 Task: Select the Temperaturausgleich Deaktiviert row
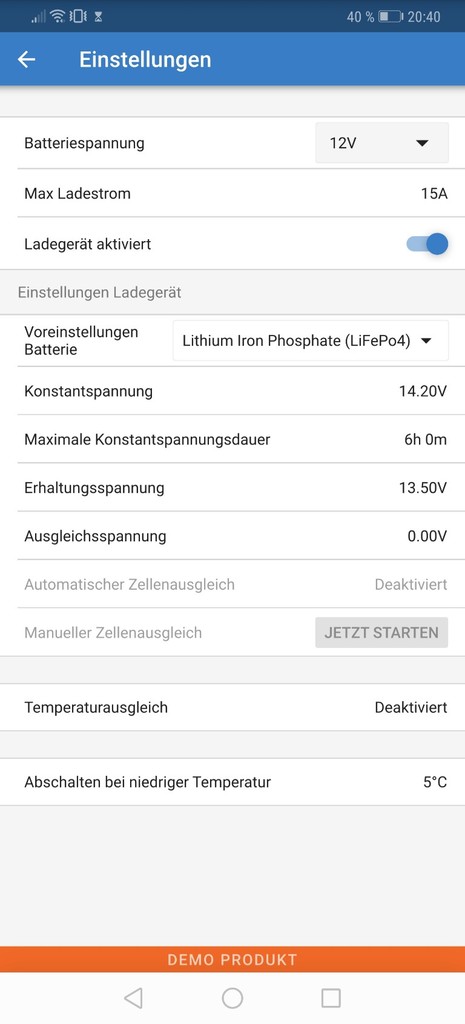pyautogui.click(x=232, y=707)
